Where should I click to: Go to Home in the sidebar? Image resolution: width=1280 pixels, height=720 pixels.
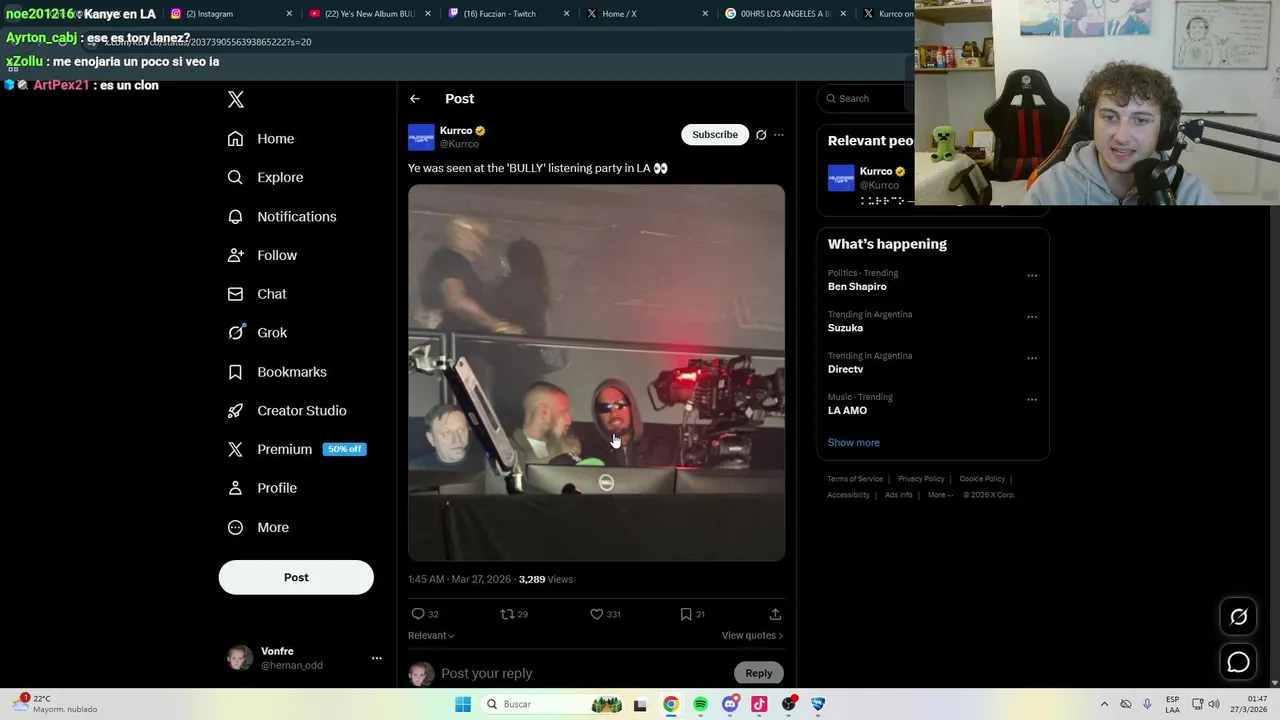[x=261, y=139]
